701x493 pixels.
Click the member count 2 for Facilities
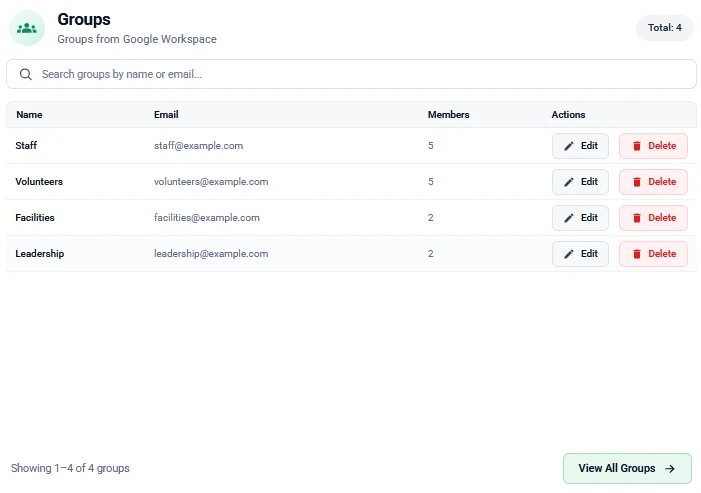(x=431, y=218)
